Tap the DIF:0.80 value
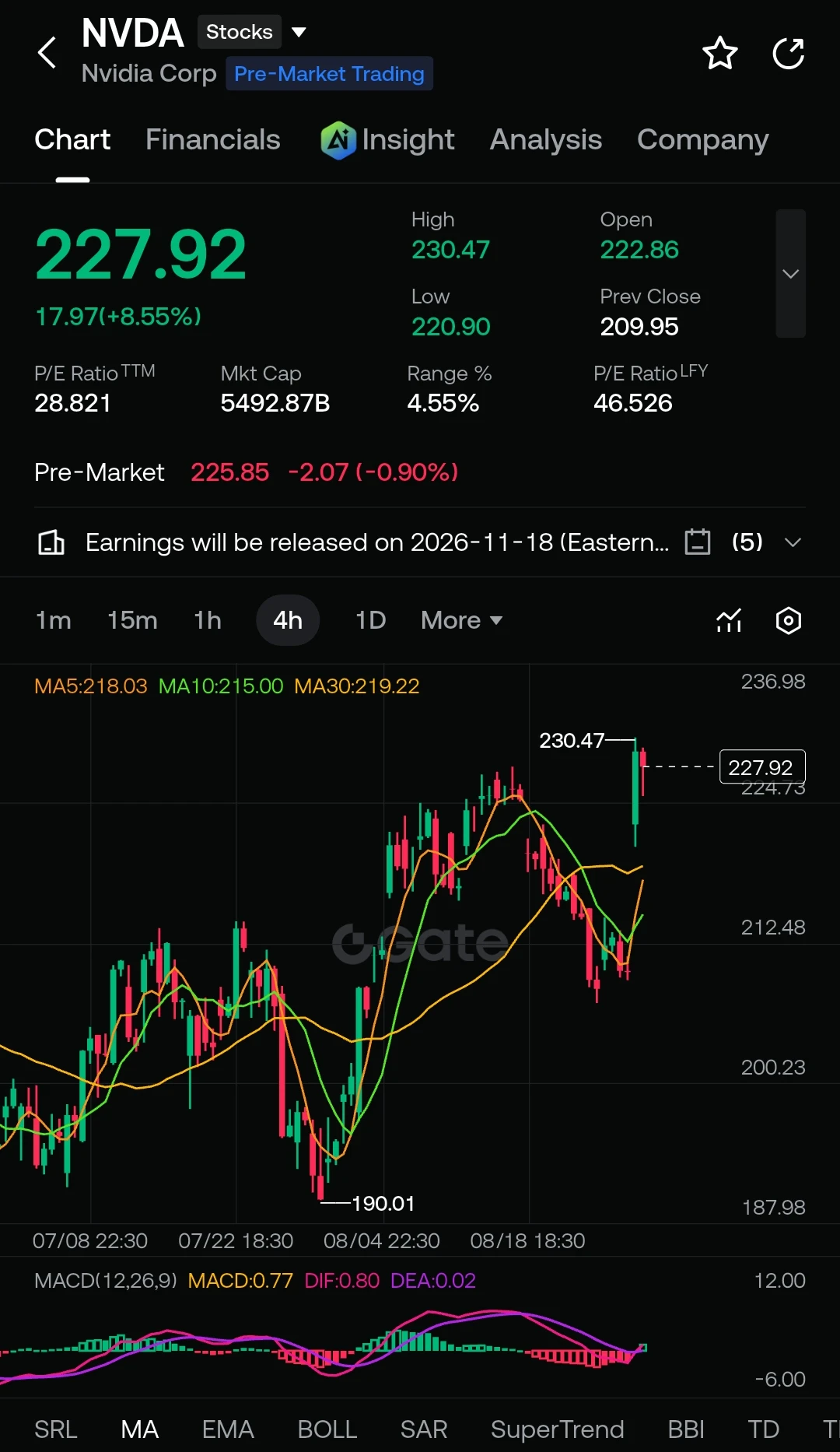 pyautogui.click(x=341, y=1281)
